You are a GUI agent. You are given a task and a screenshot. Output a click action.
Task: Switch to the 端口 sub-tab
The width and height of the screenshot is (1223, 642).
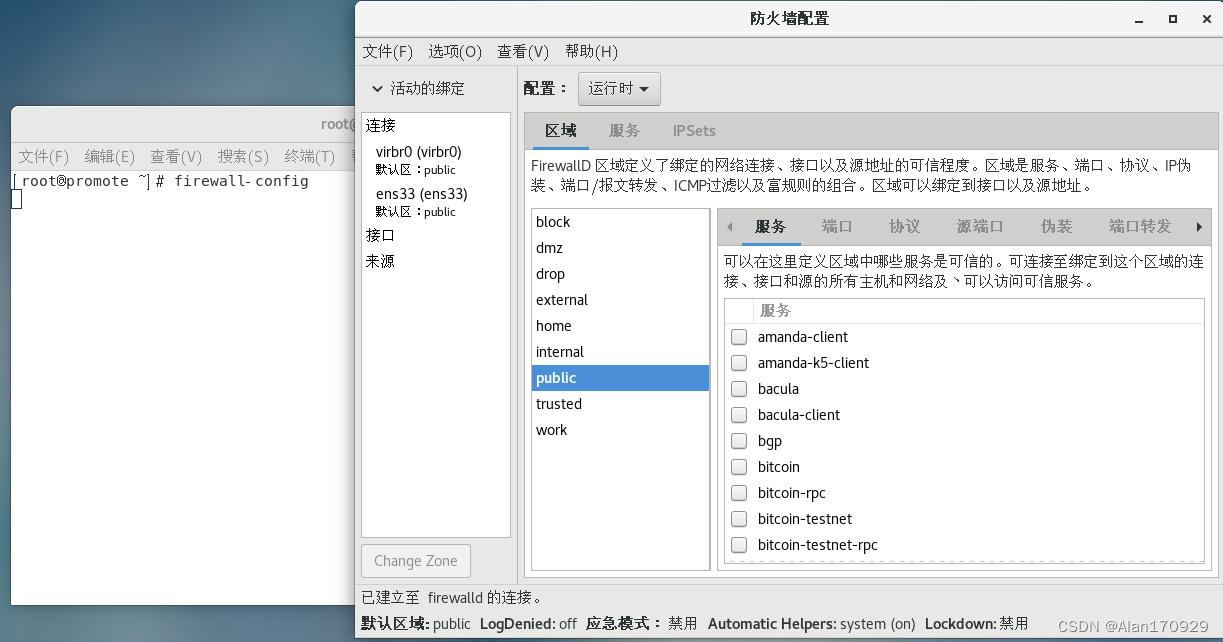(837, 226)
